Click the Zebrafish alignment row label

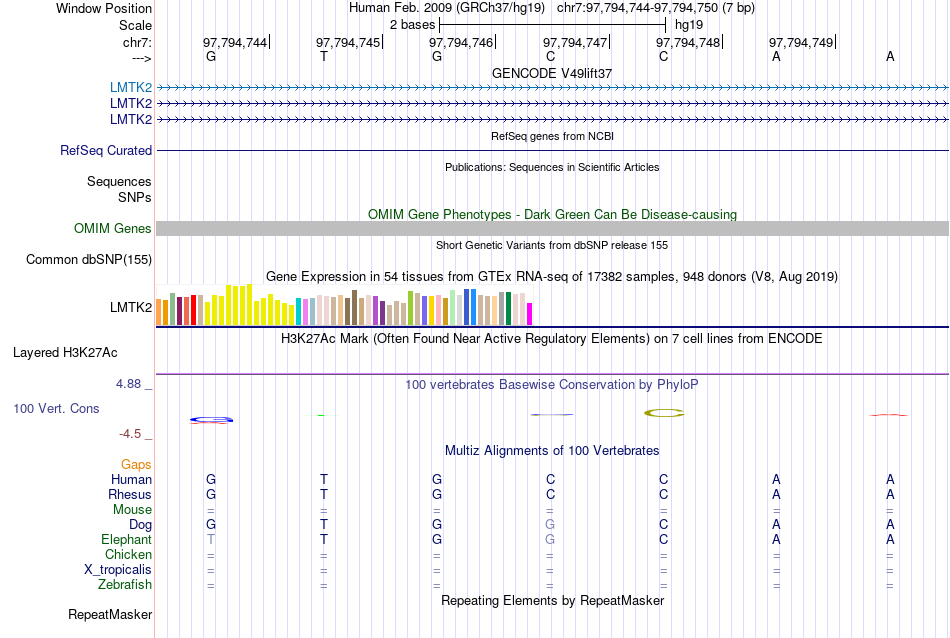[125, 585]
